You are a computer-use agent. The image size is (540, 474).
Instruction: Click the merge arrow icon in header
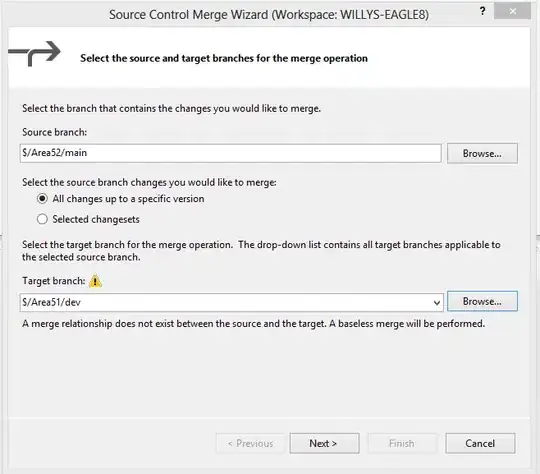coord(34,54)
